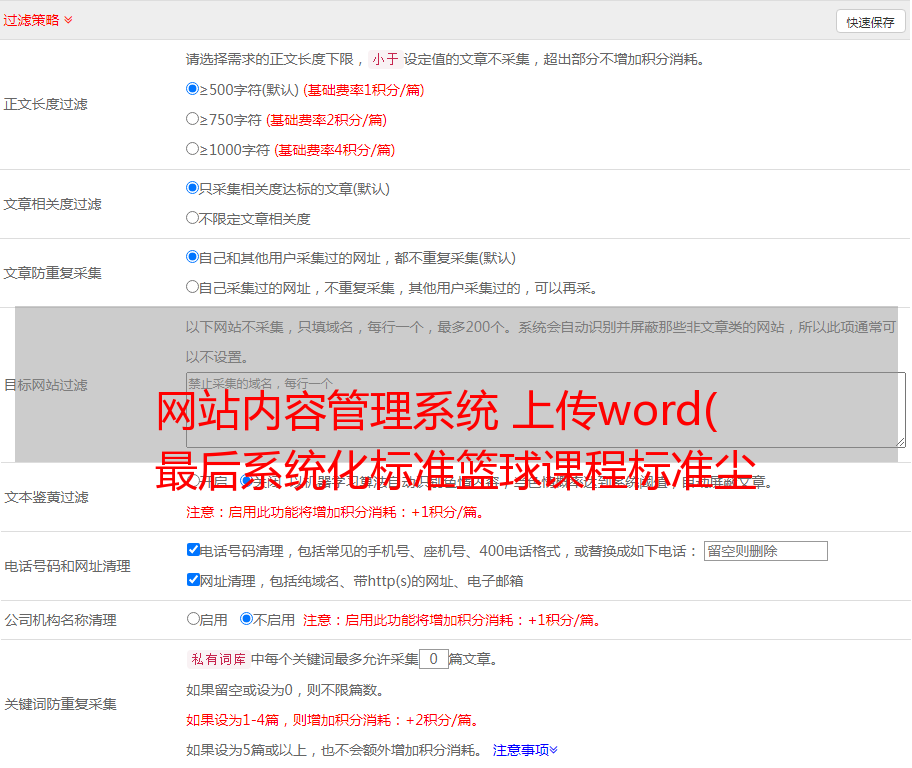This screenshot has width=912, height=768.
Task: Click the 私有词库 tag
Action: [216, 659]
